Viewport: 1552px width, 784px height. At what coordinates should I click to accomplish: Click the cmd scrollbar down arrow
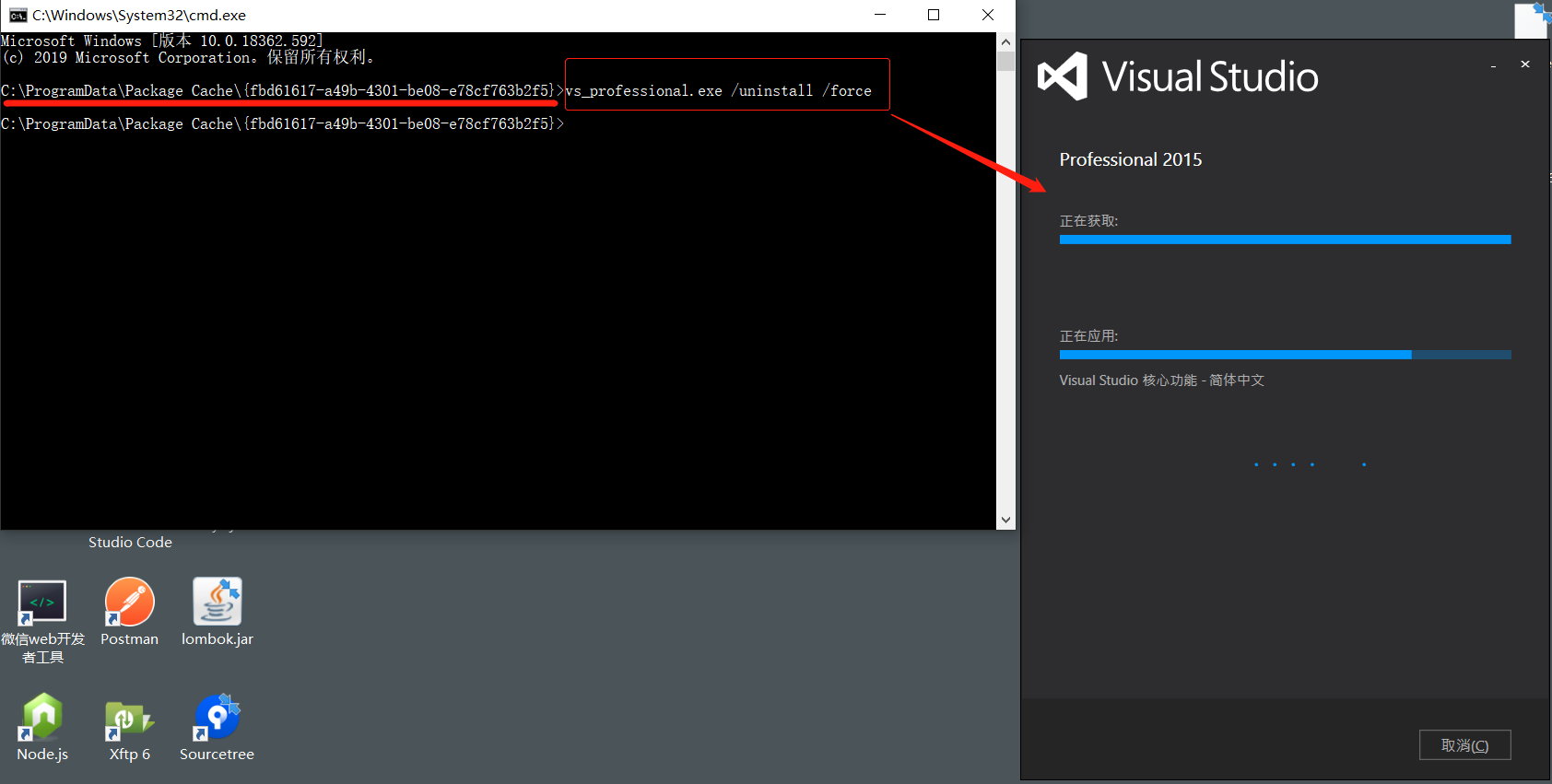[1005, 520]
